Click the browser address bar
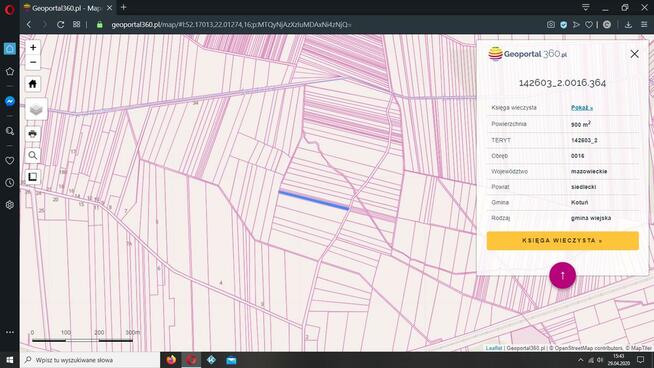 (231, 25)
